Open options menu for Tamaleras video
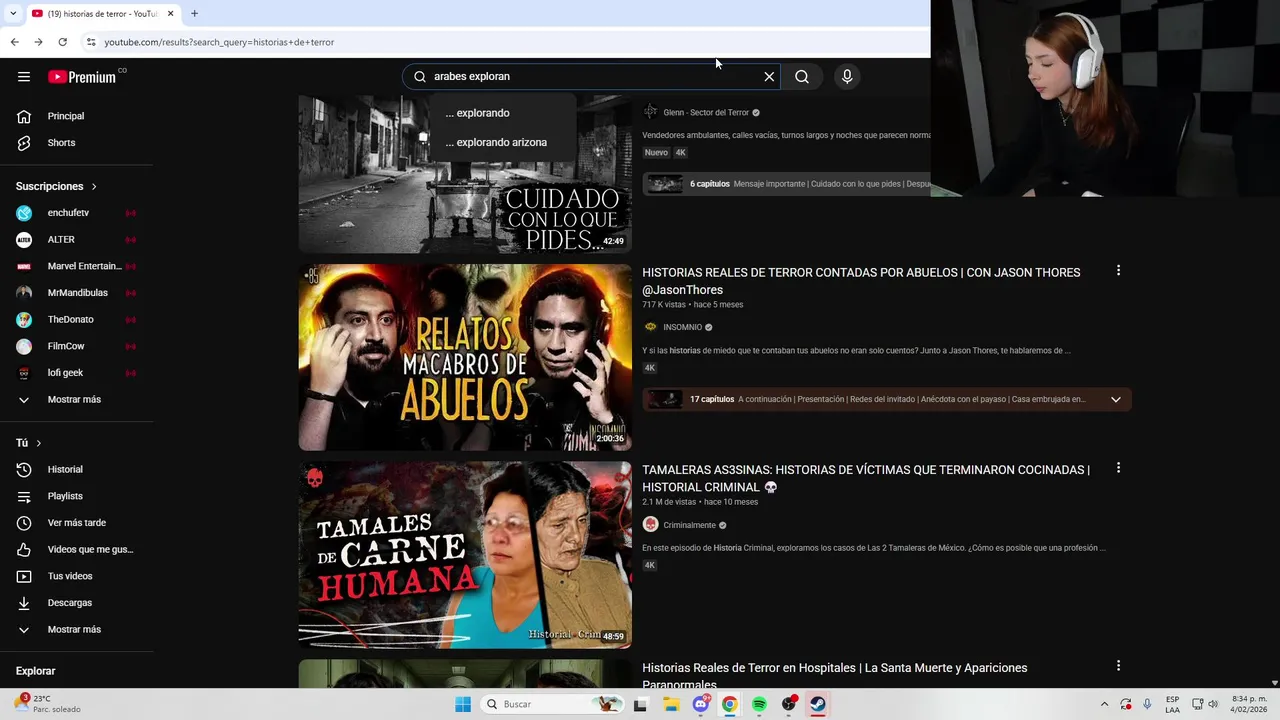 (x=1118, y=468)
